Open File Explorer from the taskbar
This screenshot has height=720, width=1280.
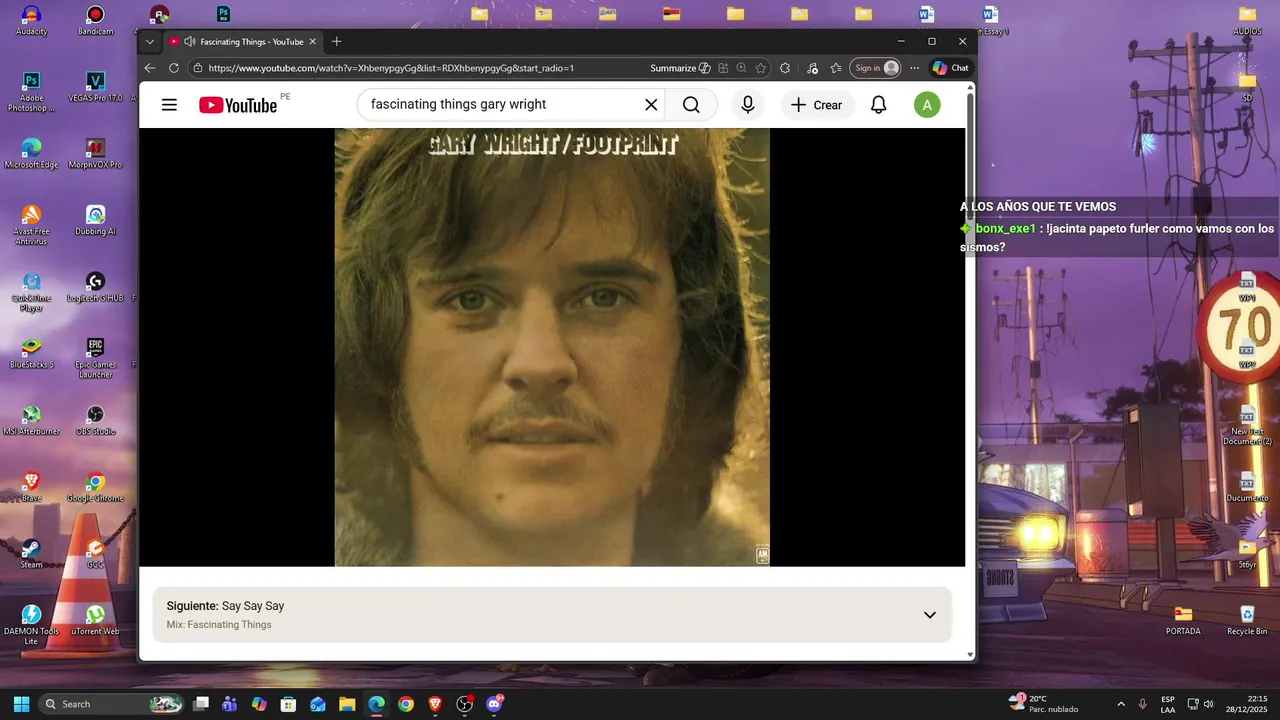[347, 704]
